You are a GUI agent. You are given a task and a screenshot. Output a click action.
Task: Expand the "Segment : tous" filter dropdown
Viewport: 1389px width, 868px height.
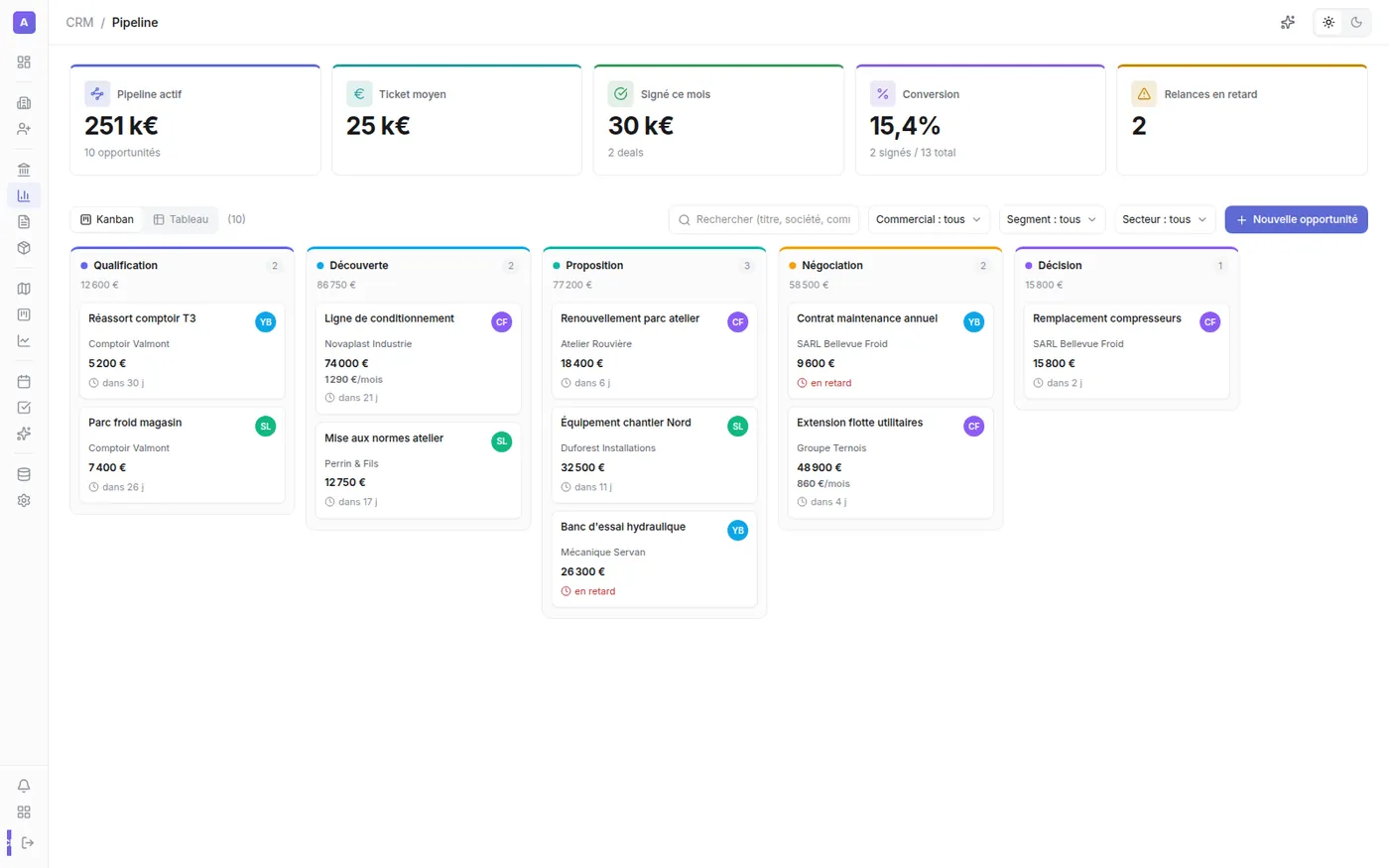tap(1052, 219)
